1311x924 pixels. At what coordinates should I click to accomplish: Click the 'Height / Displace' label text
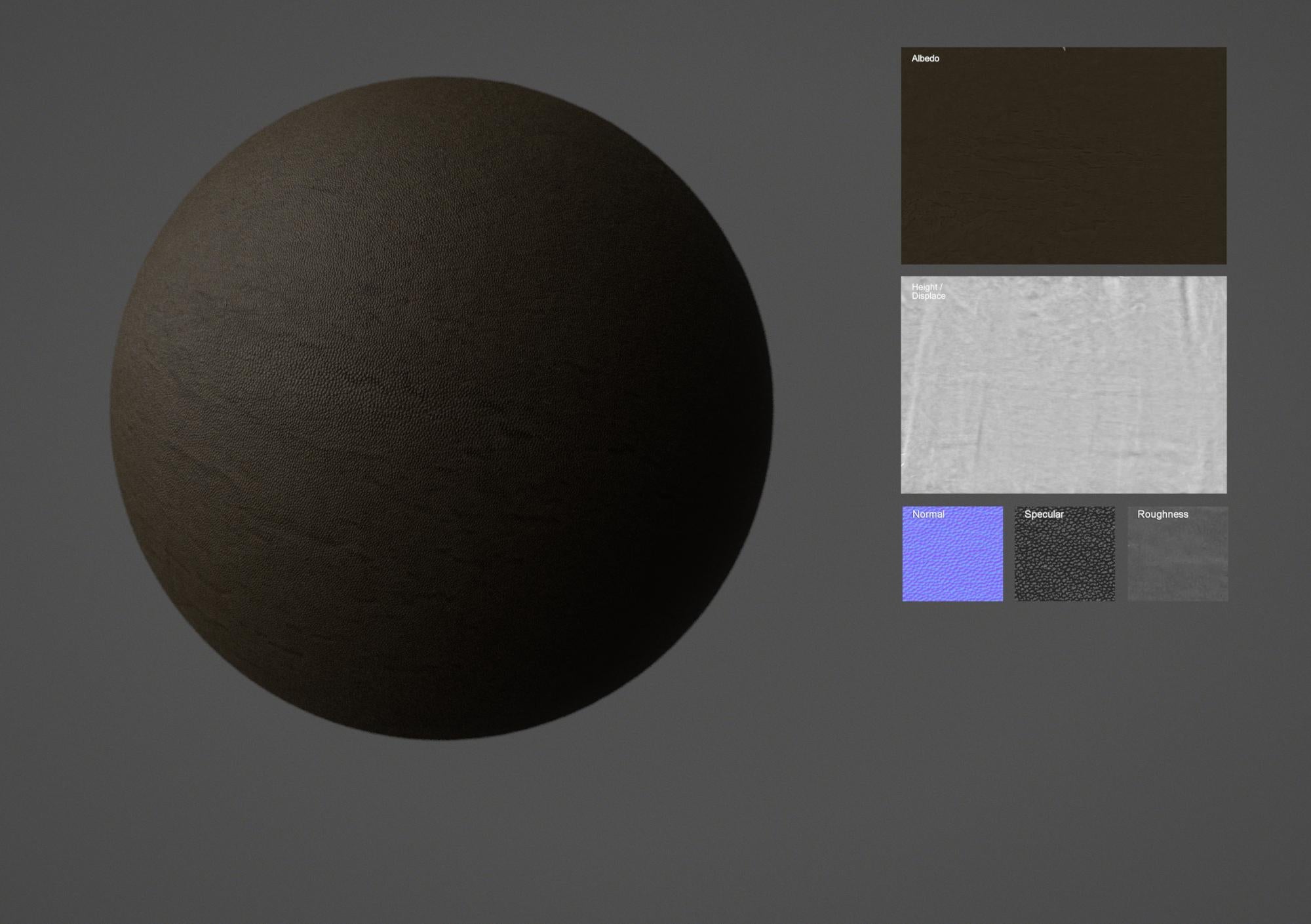point(928,292)
